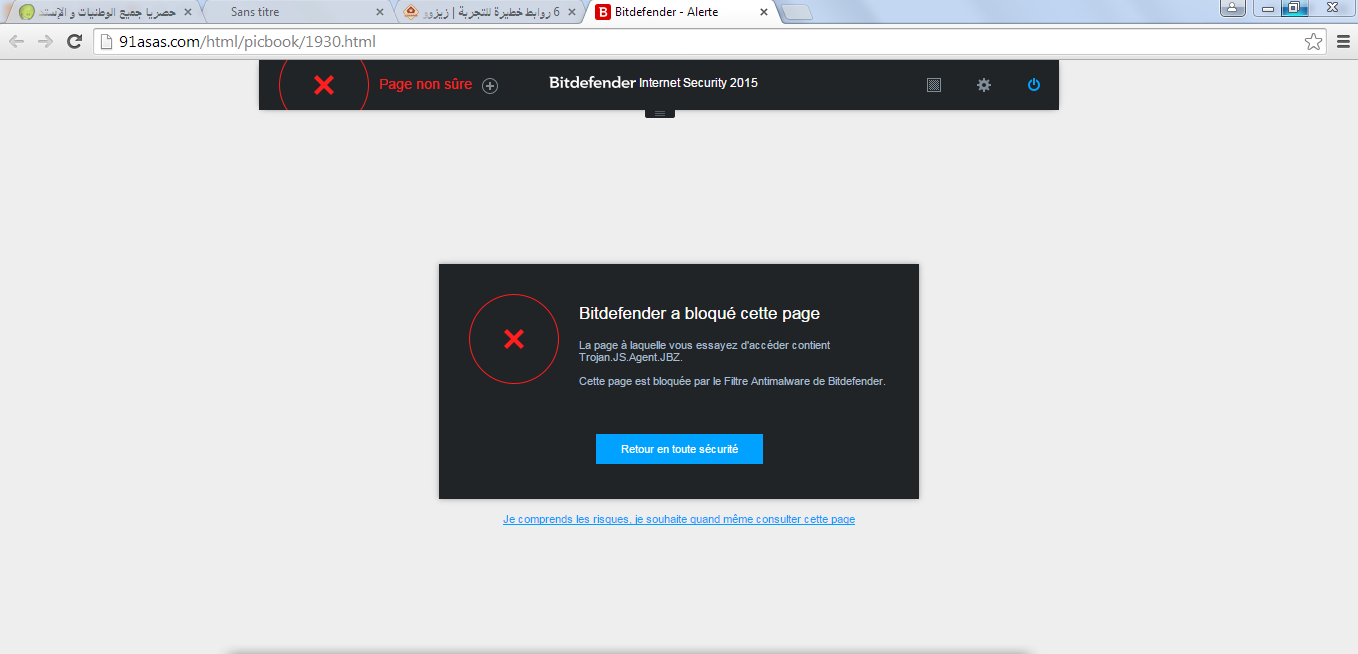Click the red B favicon on Bitdefender tab
Image resolution: width=1358 pixels, height=654 pixels.
(x=603, y=13)
